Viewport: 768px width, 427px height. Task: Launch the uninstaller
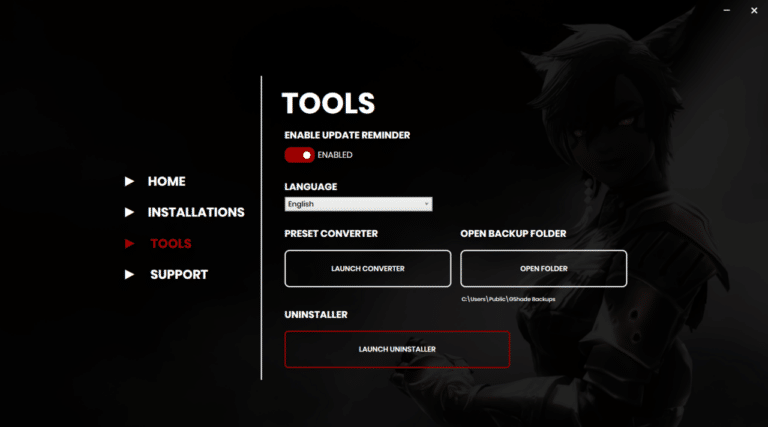click(x=397, y=349)
